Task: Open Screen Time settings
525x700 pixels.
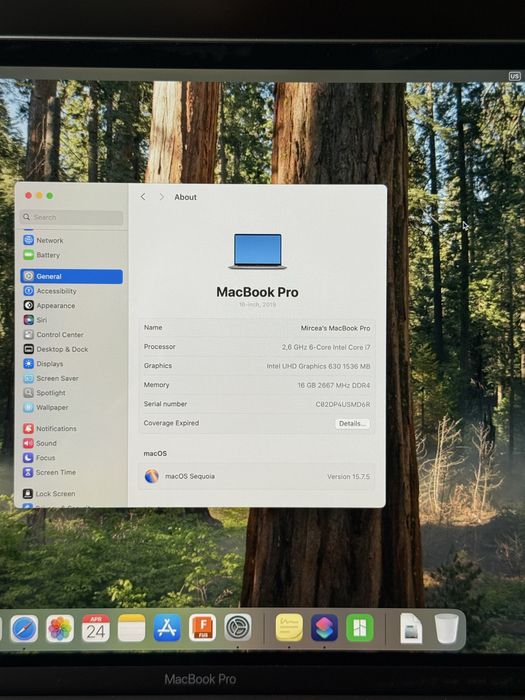Action: tap(50, 472)
